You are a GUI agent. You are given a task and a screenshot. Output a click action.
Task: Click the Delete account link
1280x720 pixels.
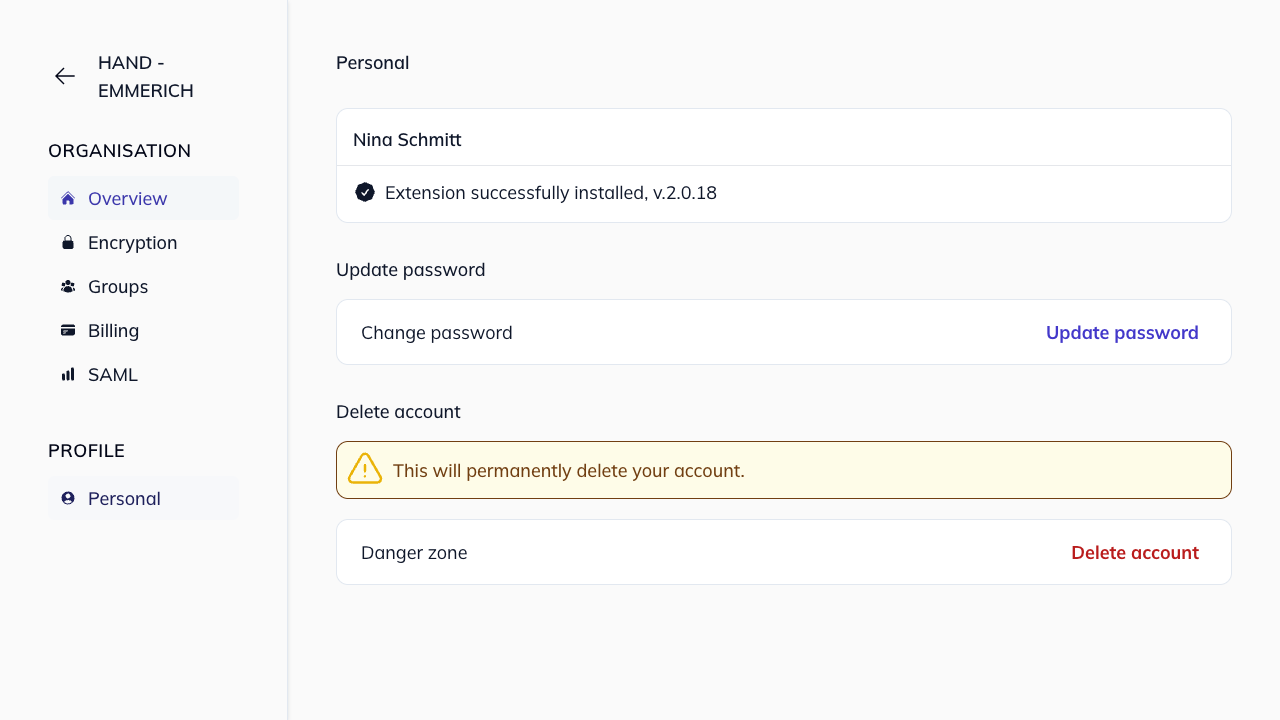[x=1135, y=552]
